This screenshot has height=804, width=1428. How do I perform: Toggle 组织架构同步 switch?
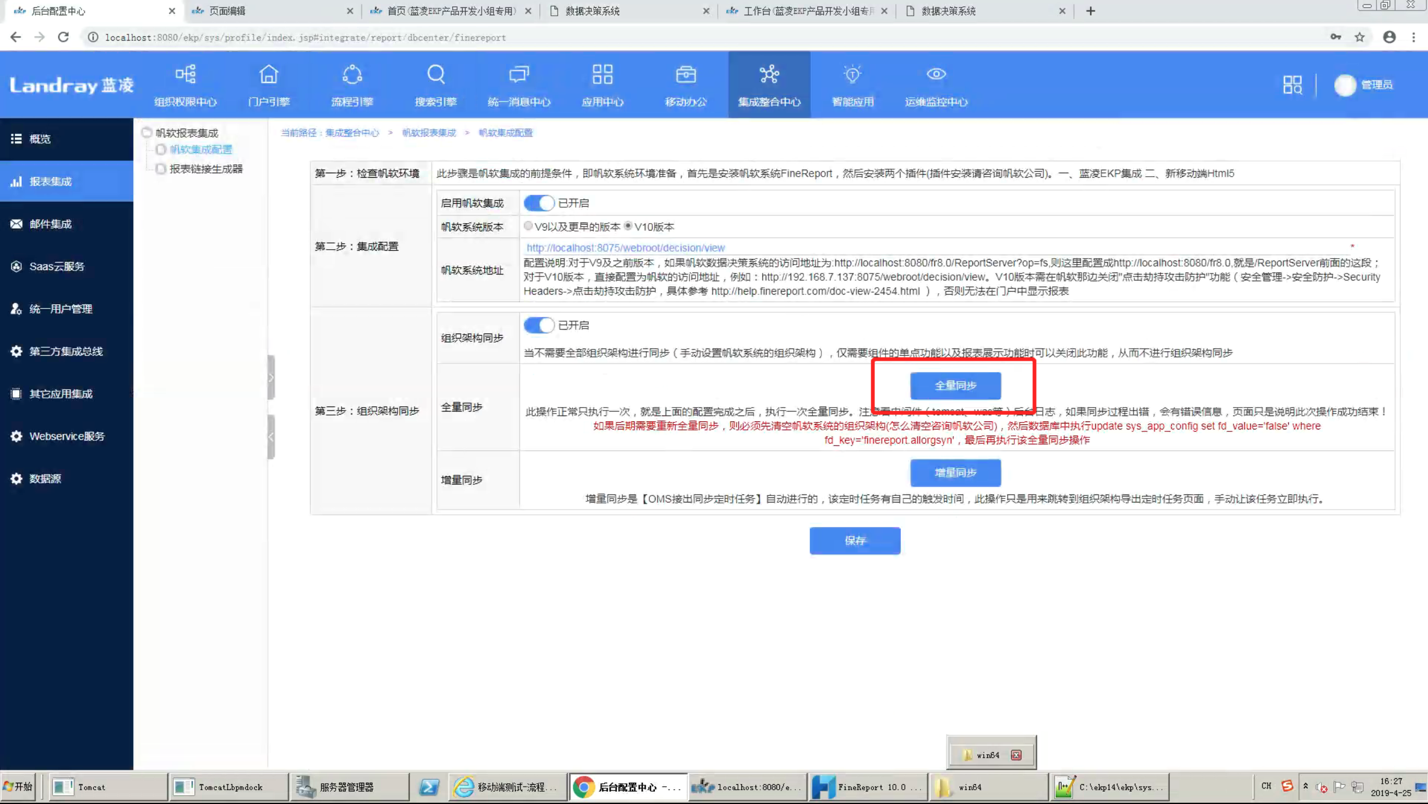(539, 325)
